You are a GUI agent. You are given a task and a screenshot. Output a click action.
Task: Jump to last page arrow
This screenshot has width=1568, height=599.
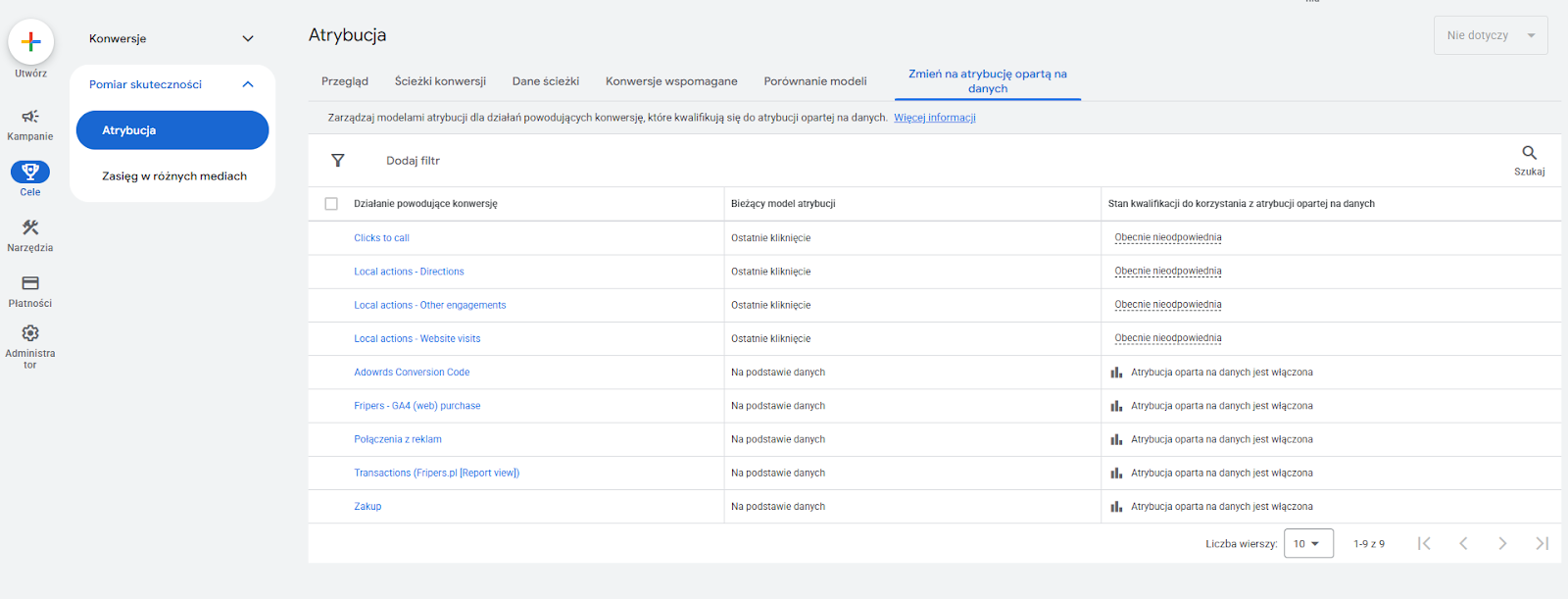pyautogui.click(x=1542, y=544)
